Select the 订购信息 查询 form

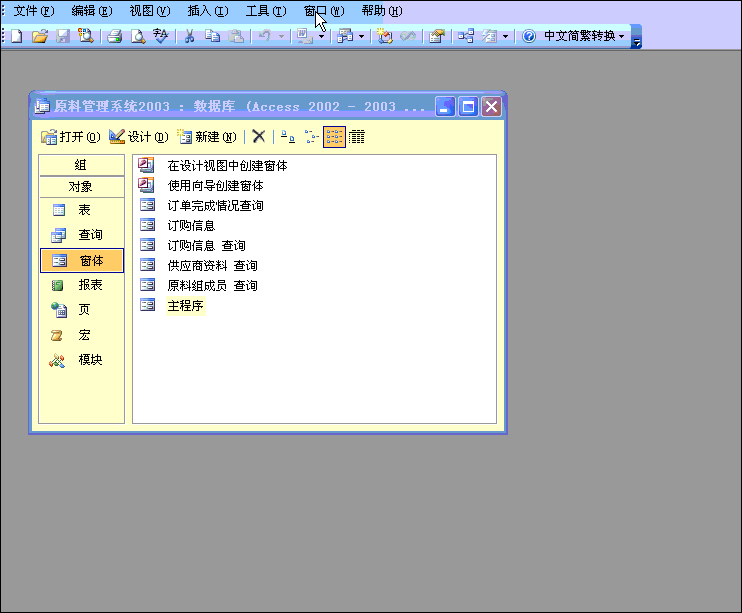192,246
